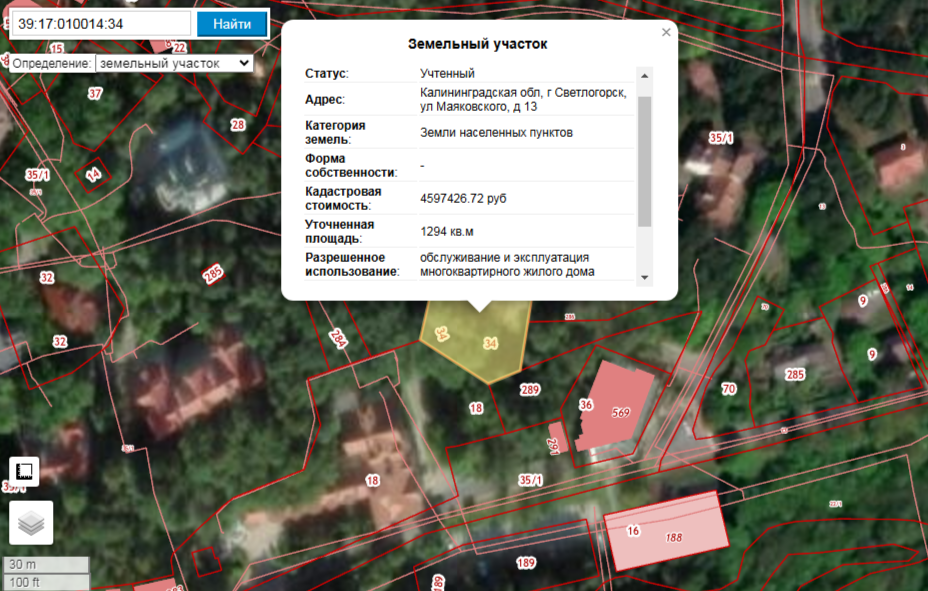Screen dimensions: 928x591
Task: Click parcel label 284 on map
Action: pos(338,338)
